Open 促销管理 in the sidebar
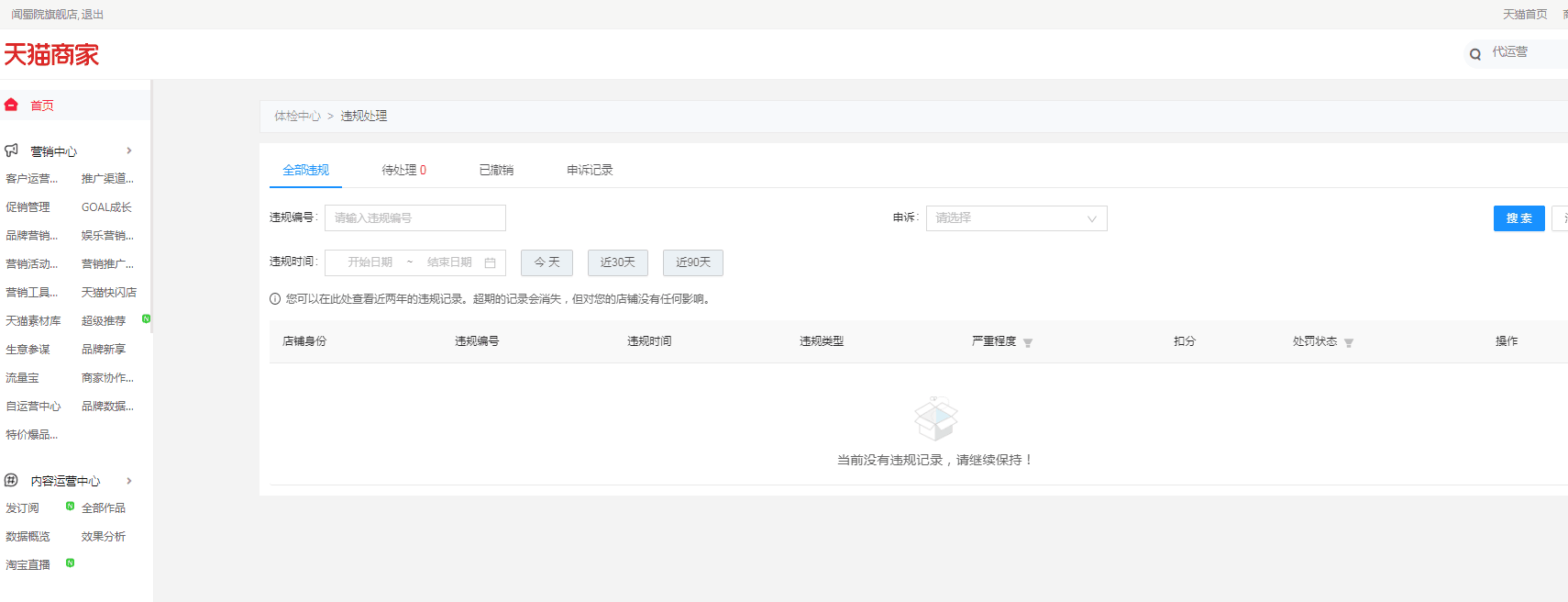The height and width of the screenshot is (602, 1568). [28, 207]
